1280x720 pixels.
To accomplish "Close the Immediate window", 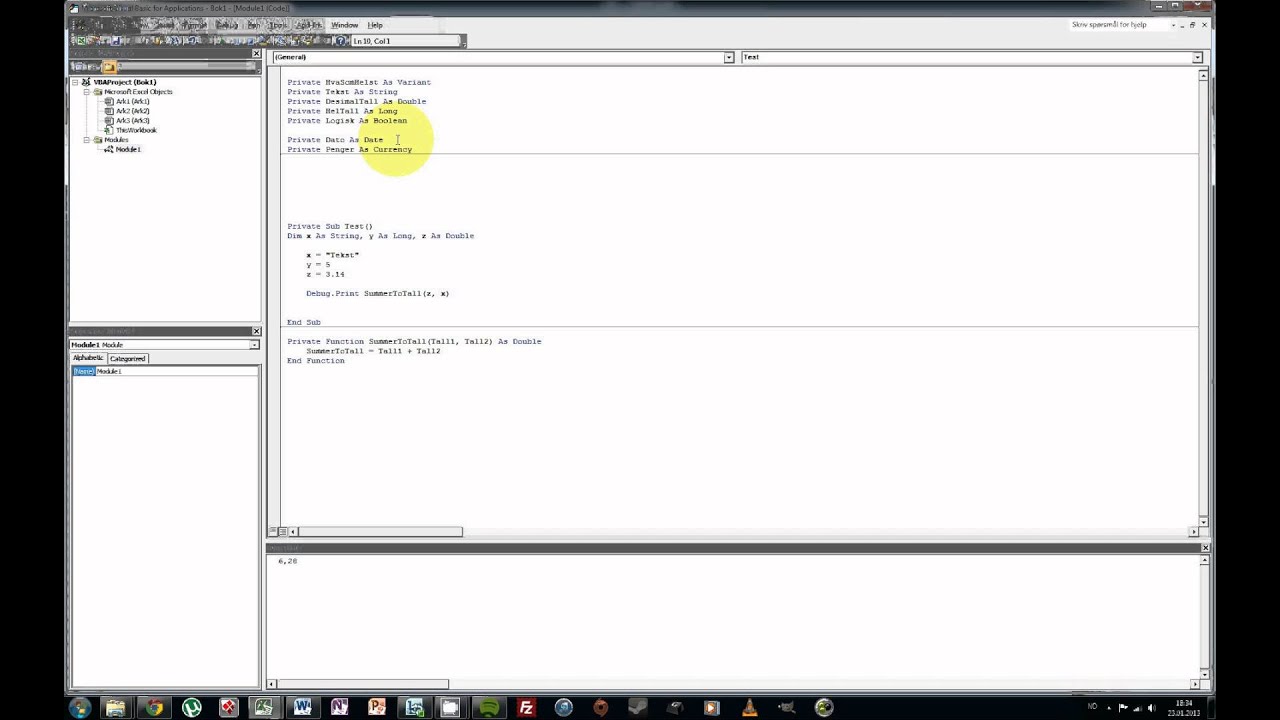I will 1204,547.
